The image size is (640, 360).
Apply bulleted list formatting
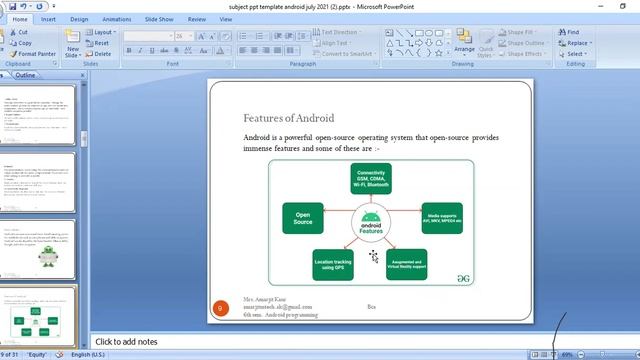243,36
